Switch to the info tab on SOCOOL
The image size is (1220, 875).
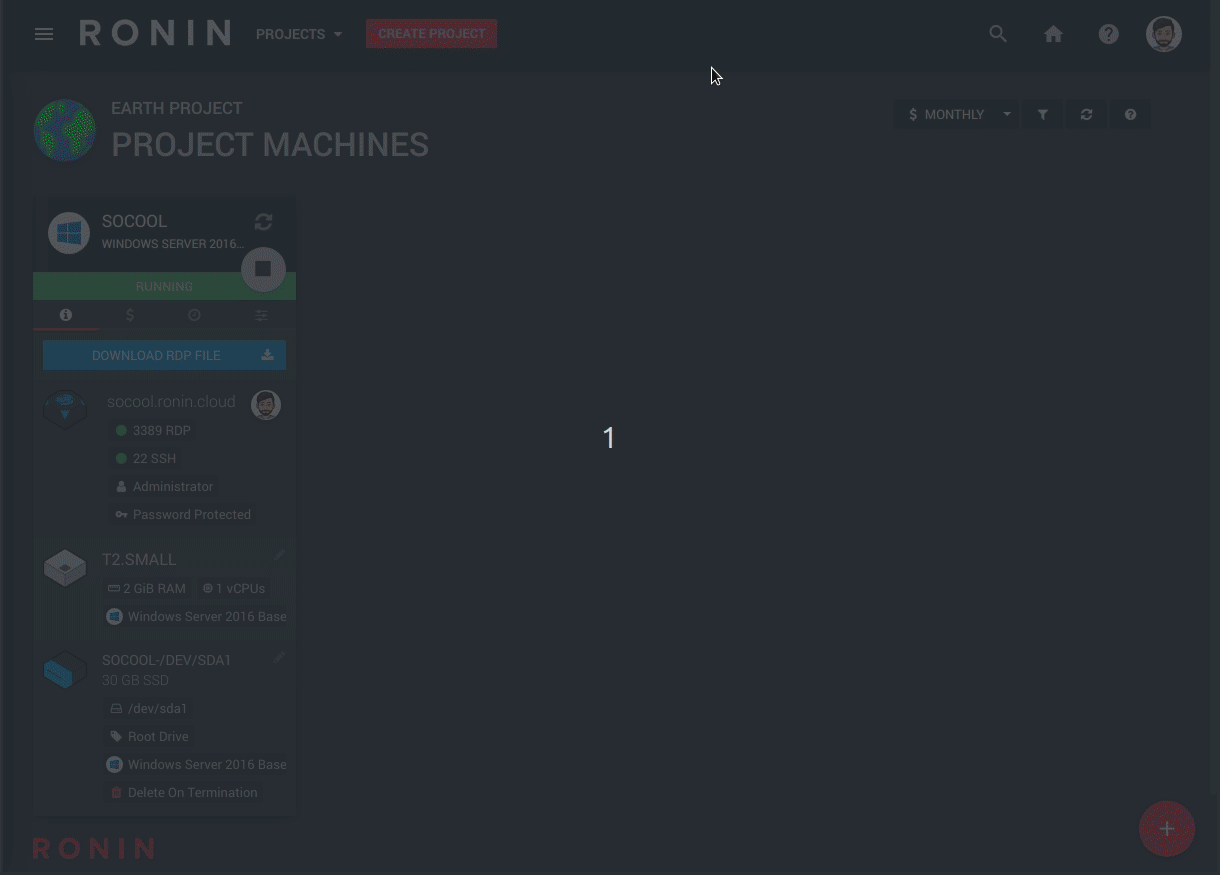pos(66,315)
